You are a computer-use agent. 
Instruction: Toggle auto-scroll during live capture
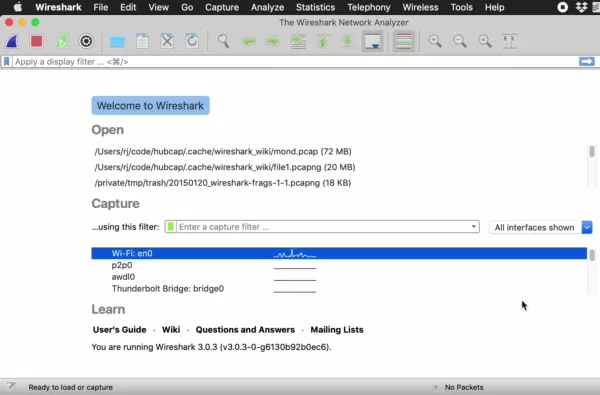373,41
